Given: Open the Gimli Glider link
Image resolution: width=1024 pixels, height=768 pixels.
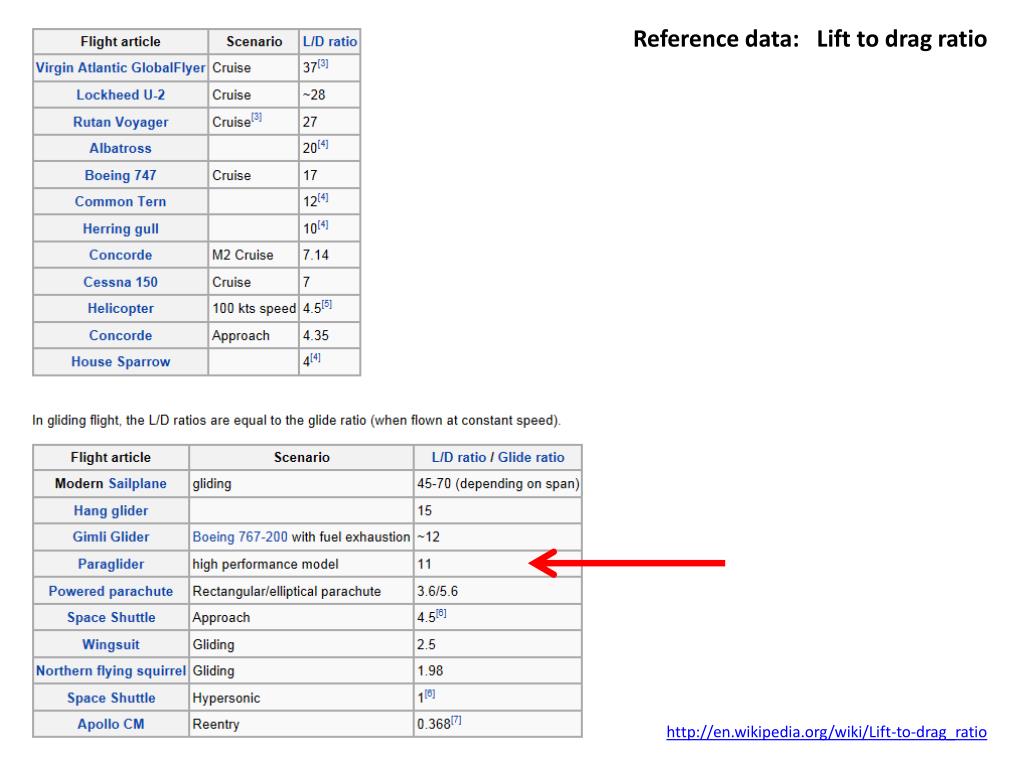Looking at the screenshot, I should point(110,537).
